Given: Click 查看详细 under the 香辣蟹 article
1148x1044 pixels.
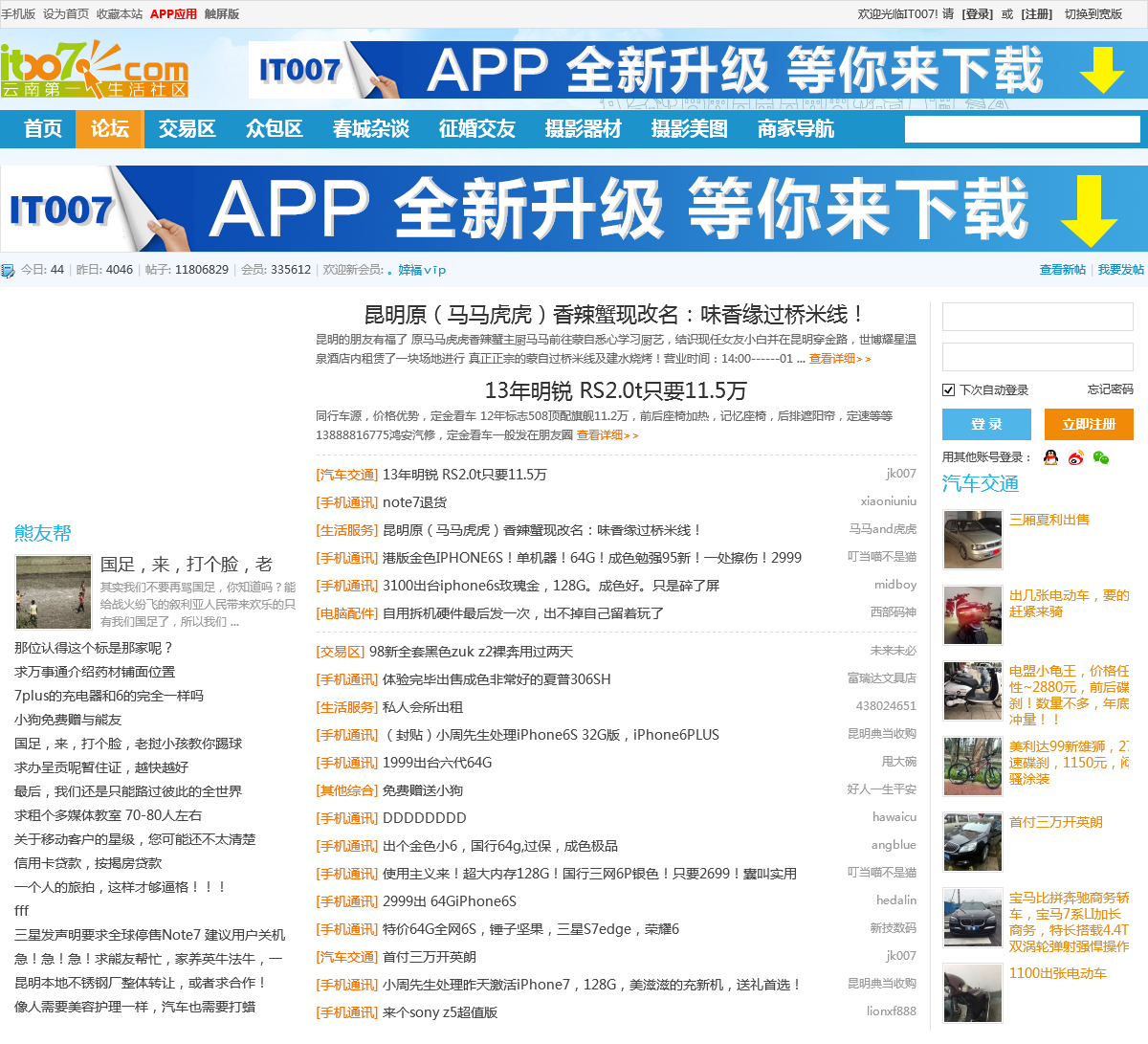Looking at the screenshot, I should [x=840, y=359].
